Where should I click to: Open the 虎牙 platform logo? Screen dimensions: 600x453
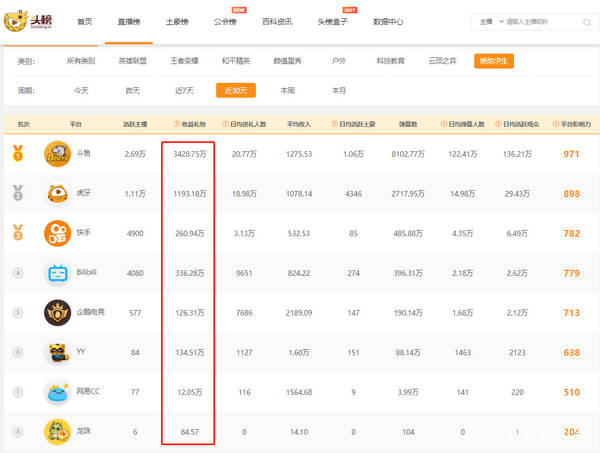(x=57, y=194)
